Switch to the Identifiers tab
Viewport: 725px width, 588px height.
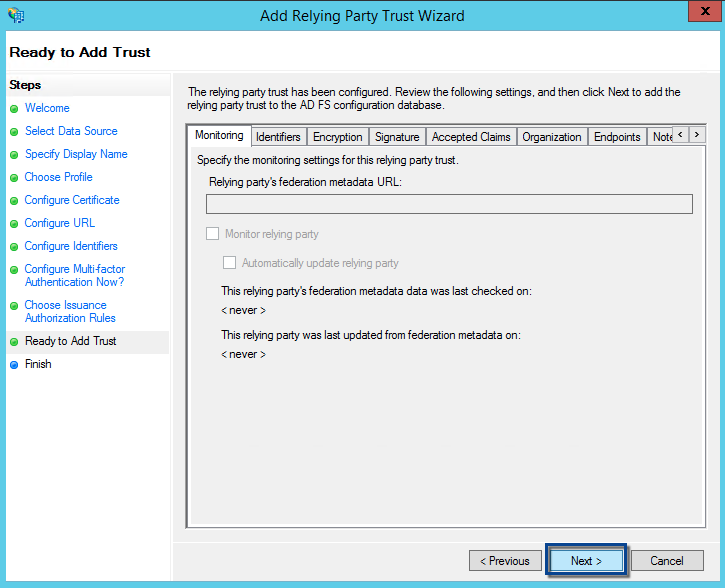(278, 137)
